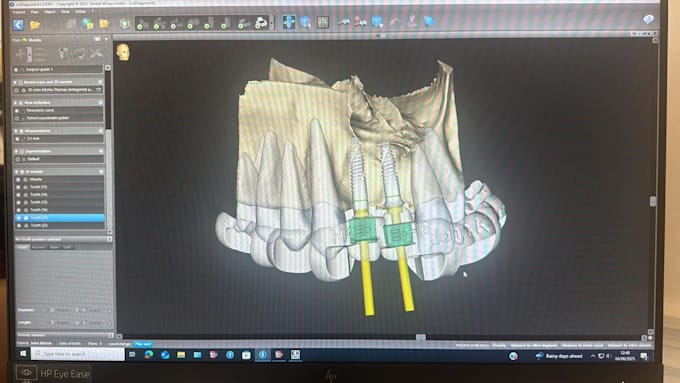Screen dimensions: 680x383
Task: Toggle the 2.1 mm measurement checkbox
Action: click(x=17, y=139)
